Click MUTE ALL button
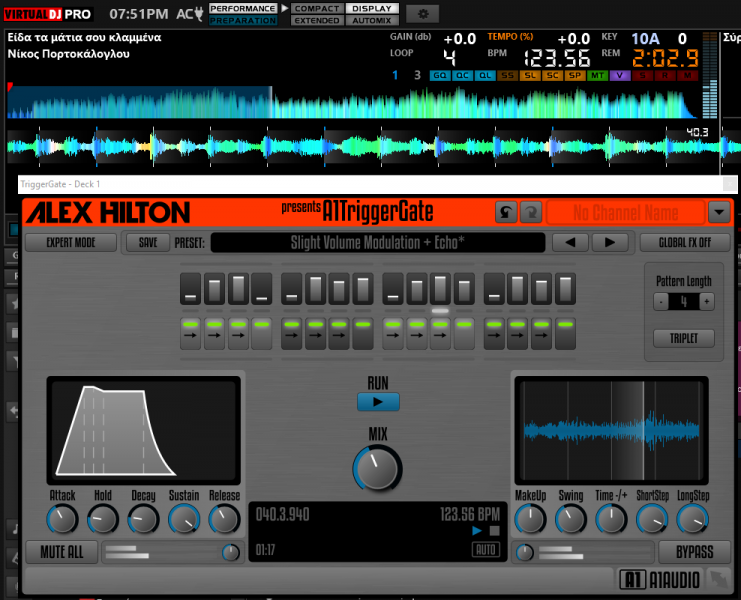Viewport: 741px width, 600px height. point(62,552)
